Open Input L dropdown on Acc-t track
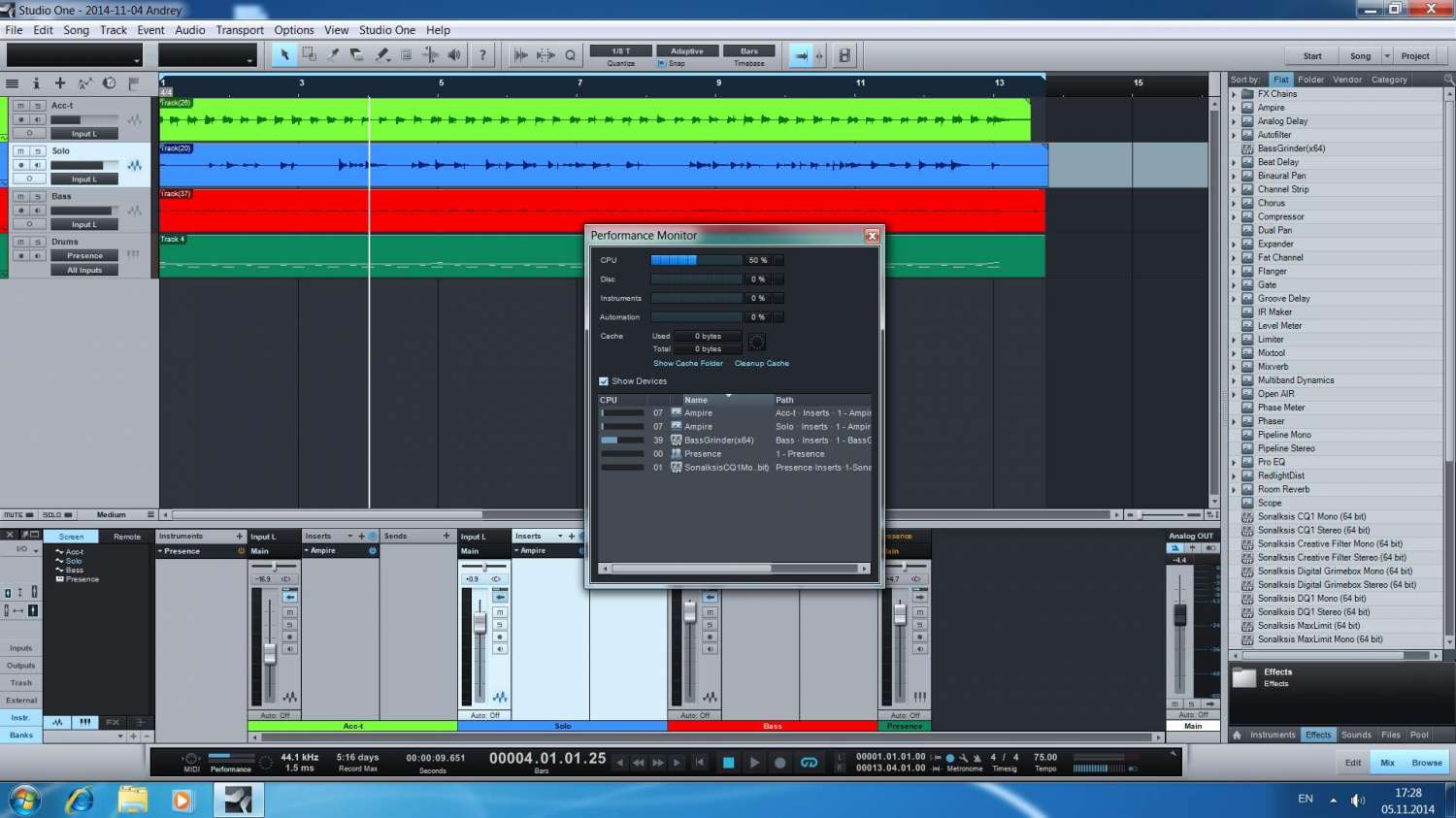 click(x=84, y=134)
